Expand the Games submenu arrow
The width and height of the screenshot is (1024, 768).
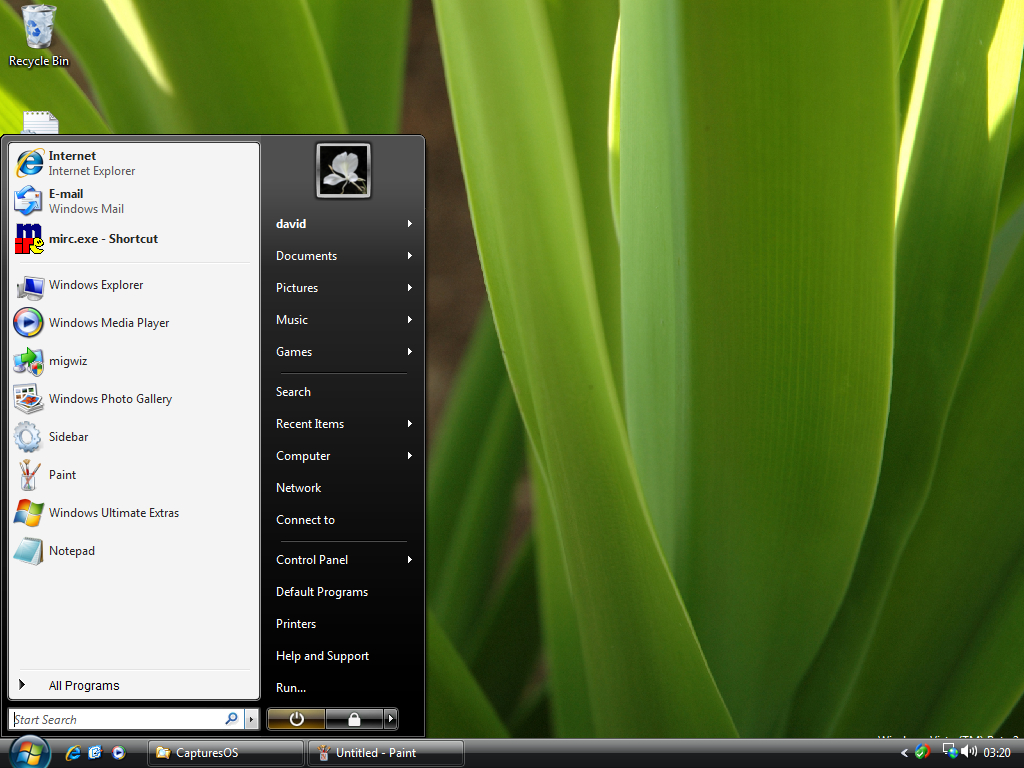click(409, 352)
